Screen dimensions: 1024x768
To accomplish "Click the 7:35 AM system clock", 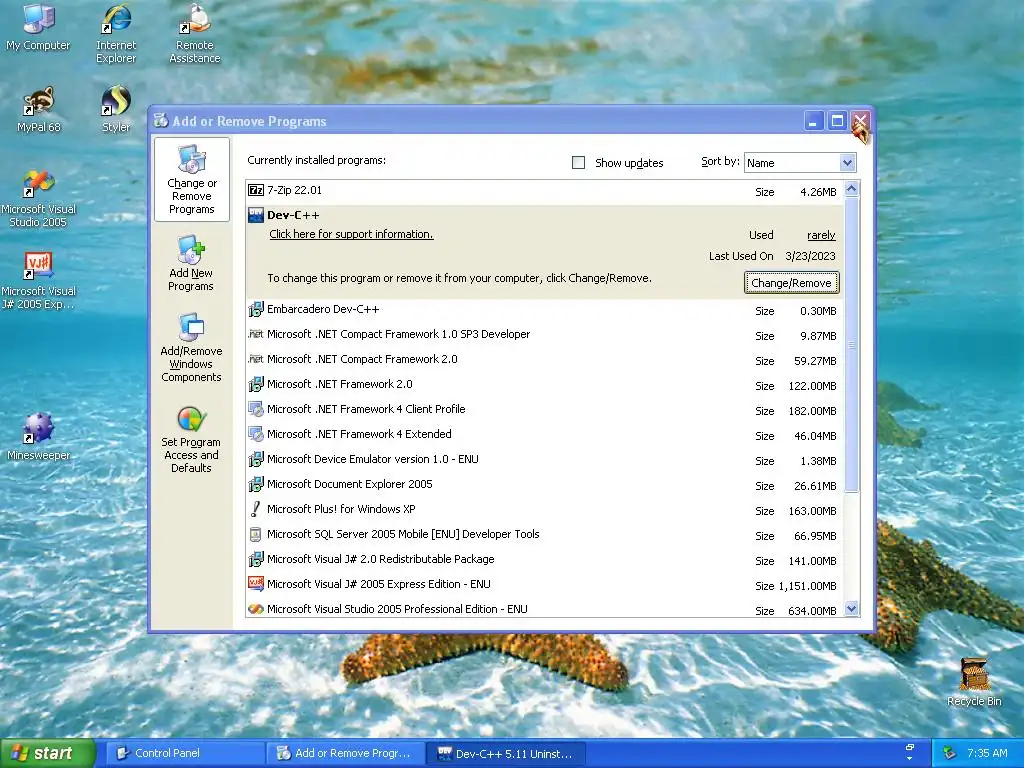I will point(987,753).
